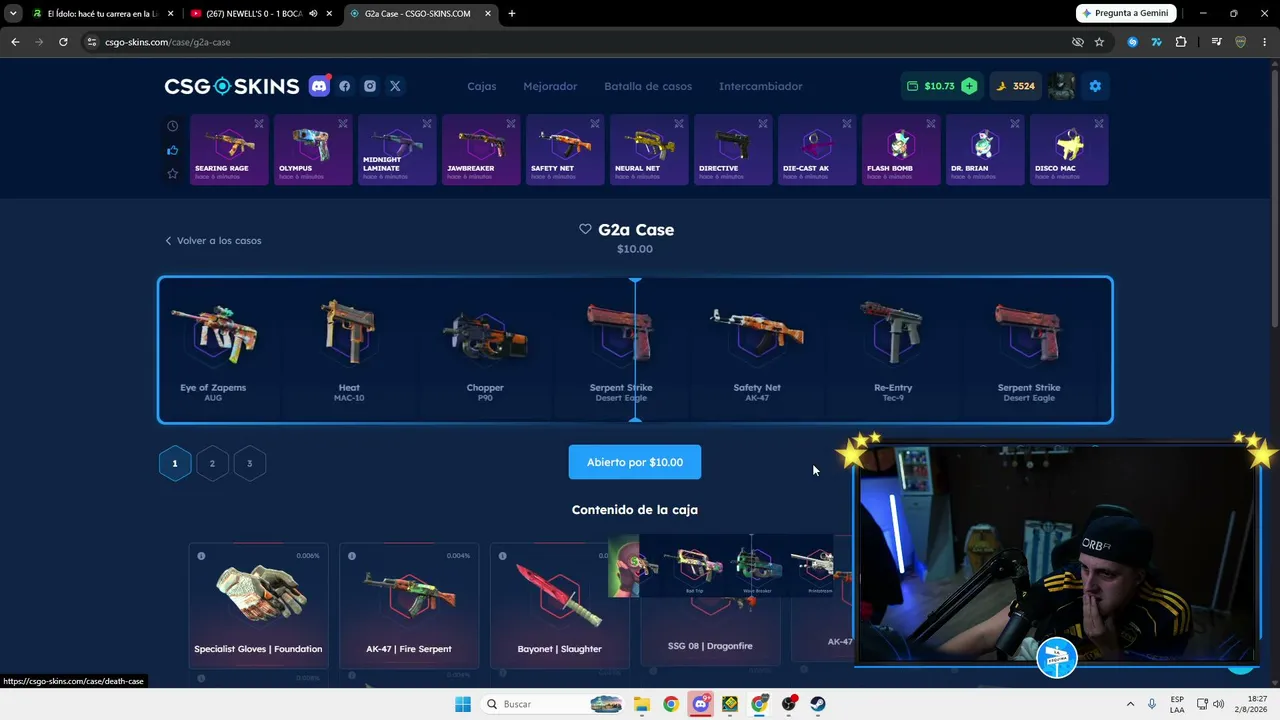This screenshot has width=1280, height=720.
Task: Click the Contenido de la caja heading
Action: [635, 510]
